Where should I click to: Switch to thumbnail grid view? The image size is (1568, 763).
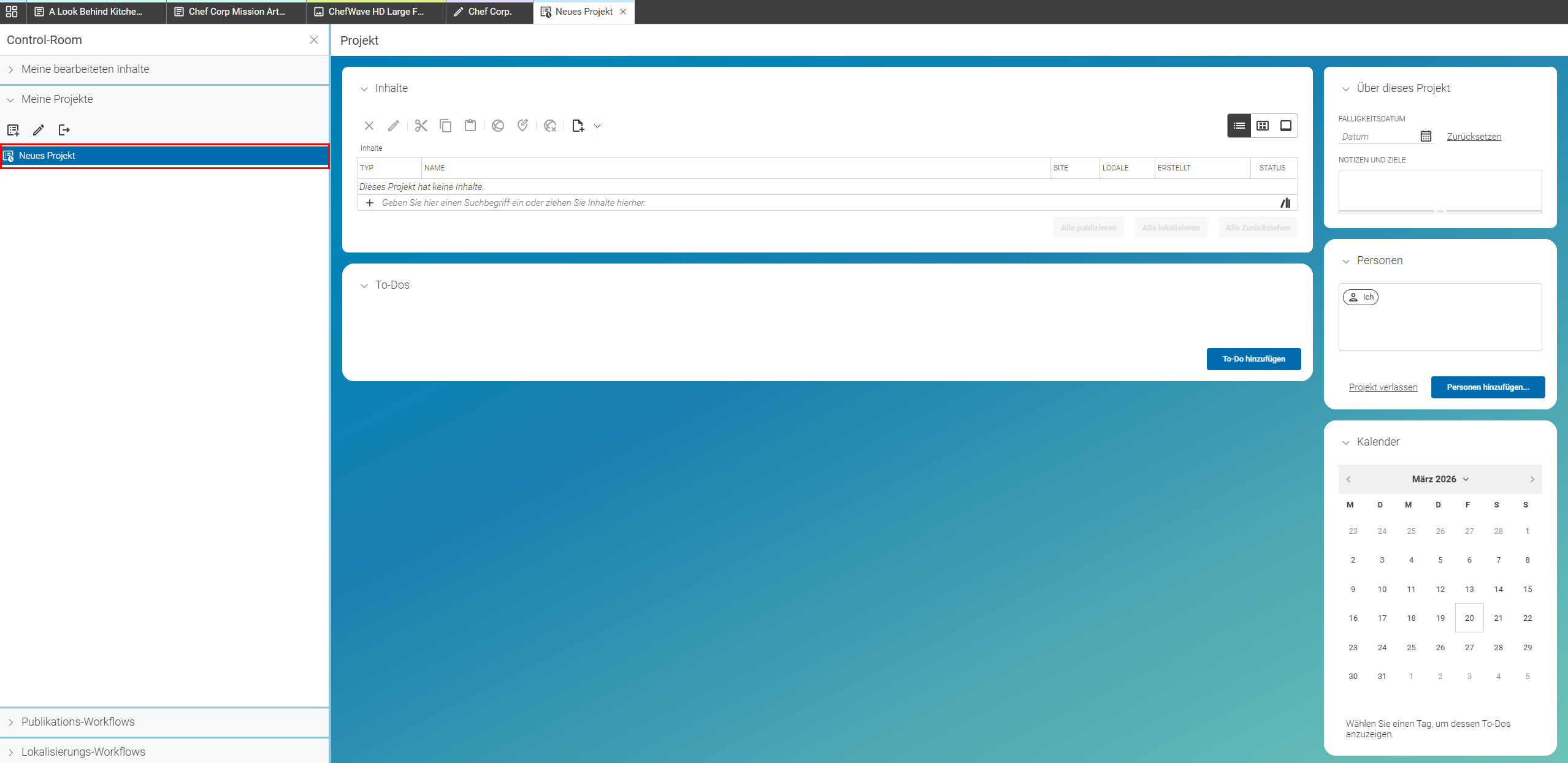pyautogui.click(x=1263, y=126)
